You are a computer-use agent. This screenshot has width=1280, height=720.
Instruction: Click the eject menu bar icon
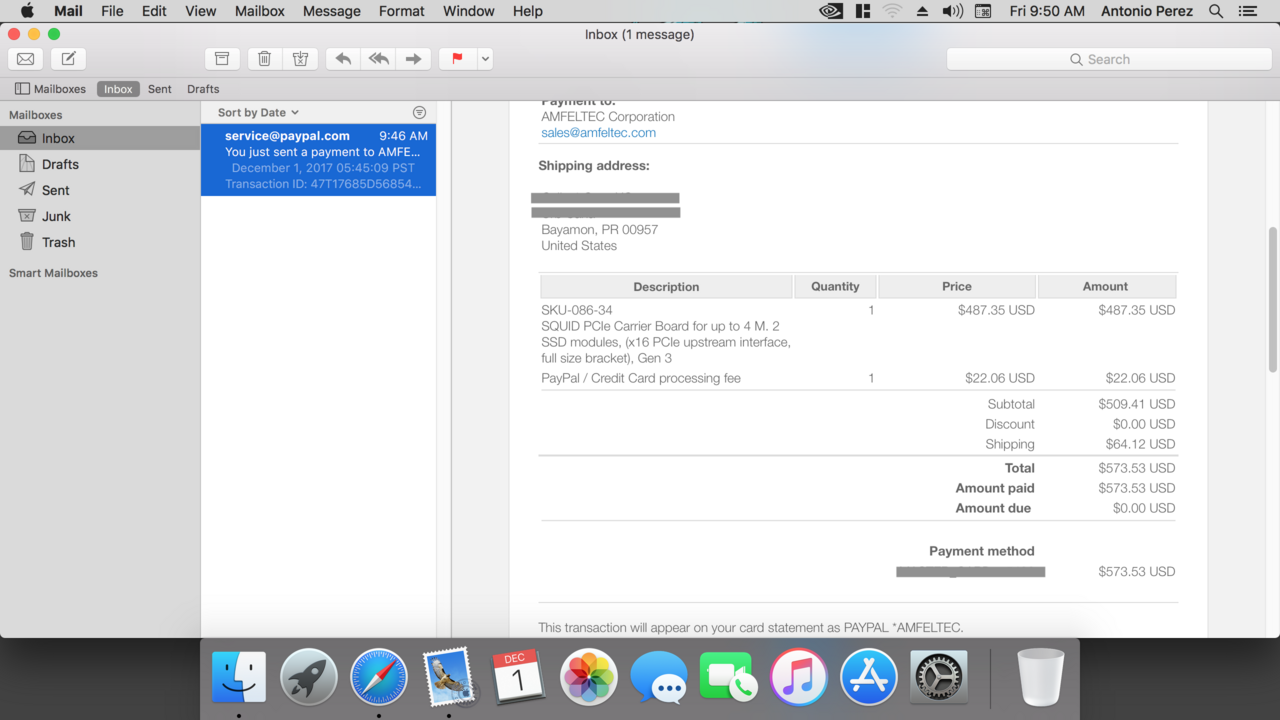coord(922,11)
